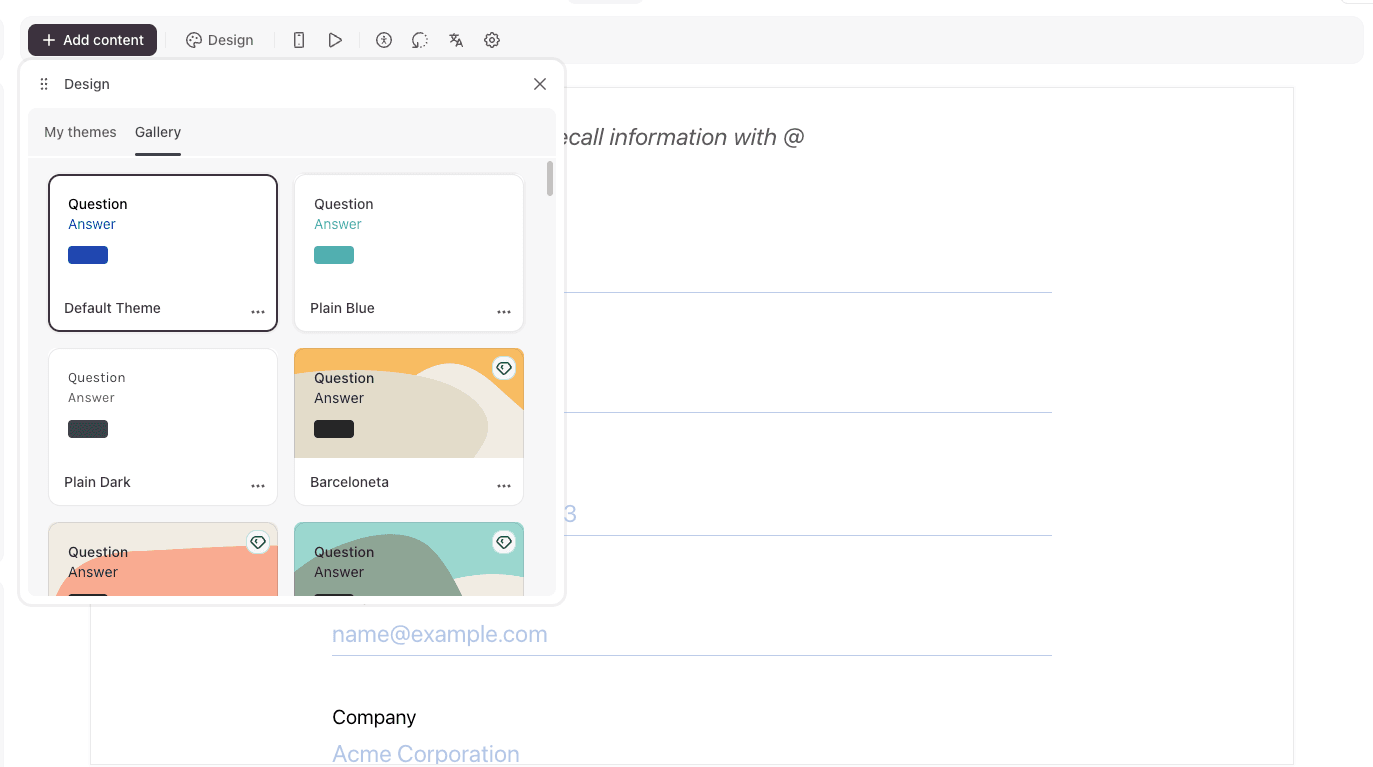The height and width of the screenshot is (767, 1373).
Task: Click the premium badge on the coral theme
Action: coord(258,542)
